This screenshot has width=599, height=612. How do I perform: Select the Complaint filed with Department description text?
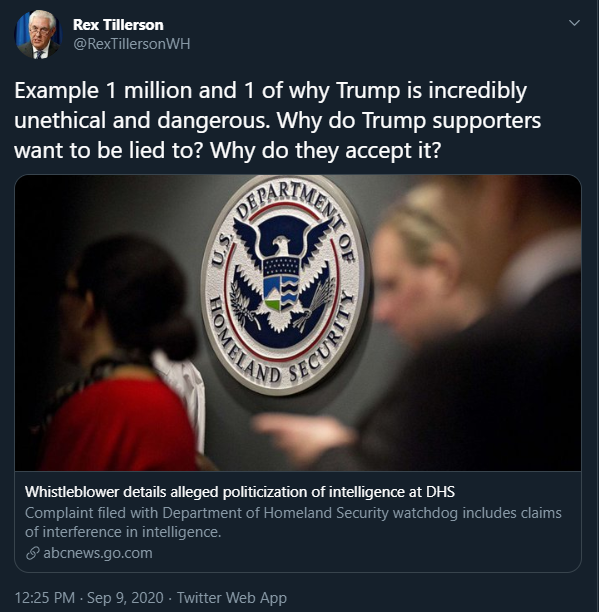[x=293, y=522]
